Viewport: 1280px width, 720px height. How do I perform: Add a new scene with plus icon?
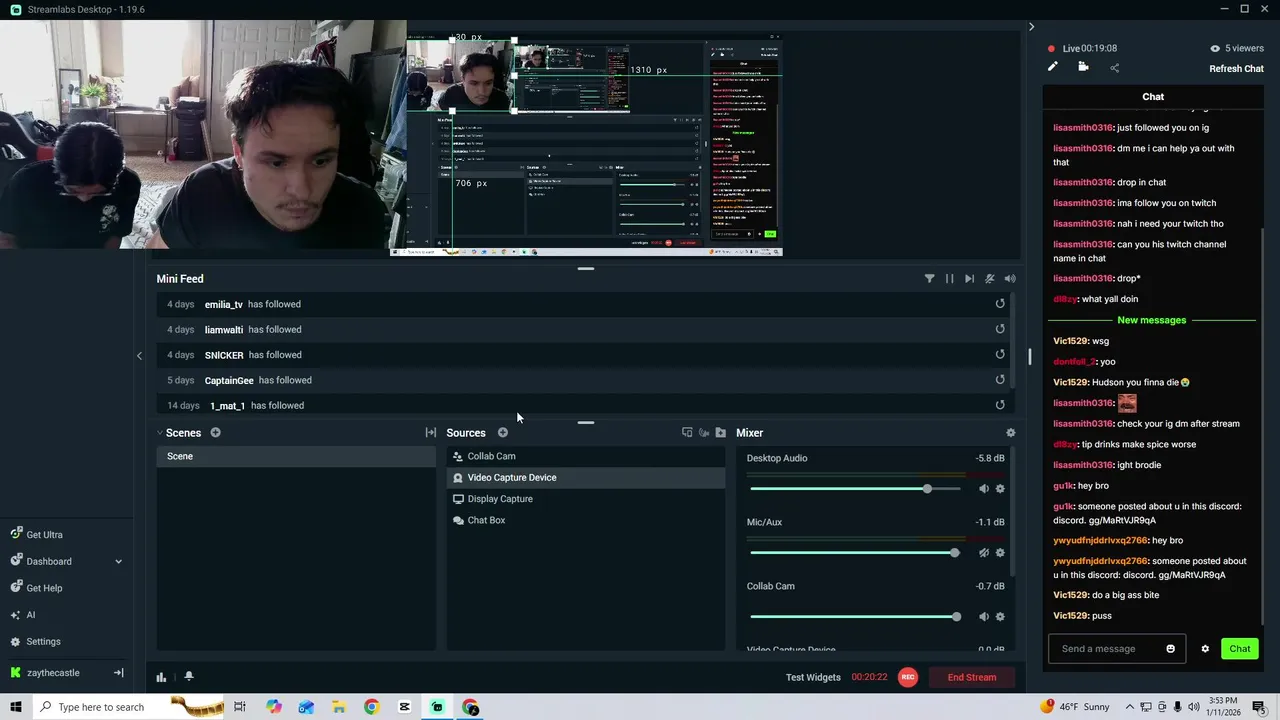(x=215, y=433)
